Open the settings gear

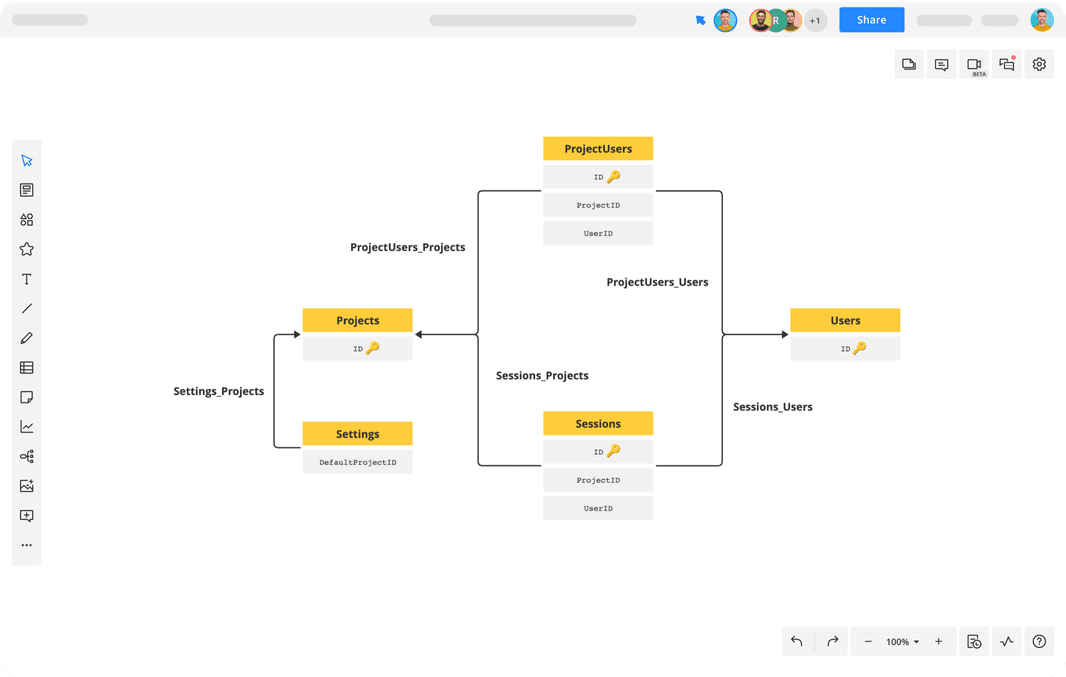[x=1039, y=65]
